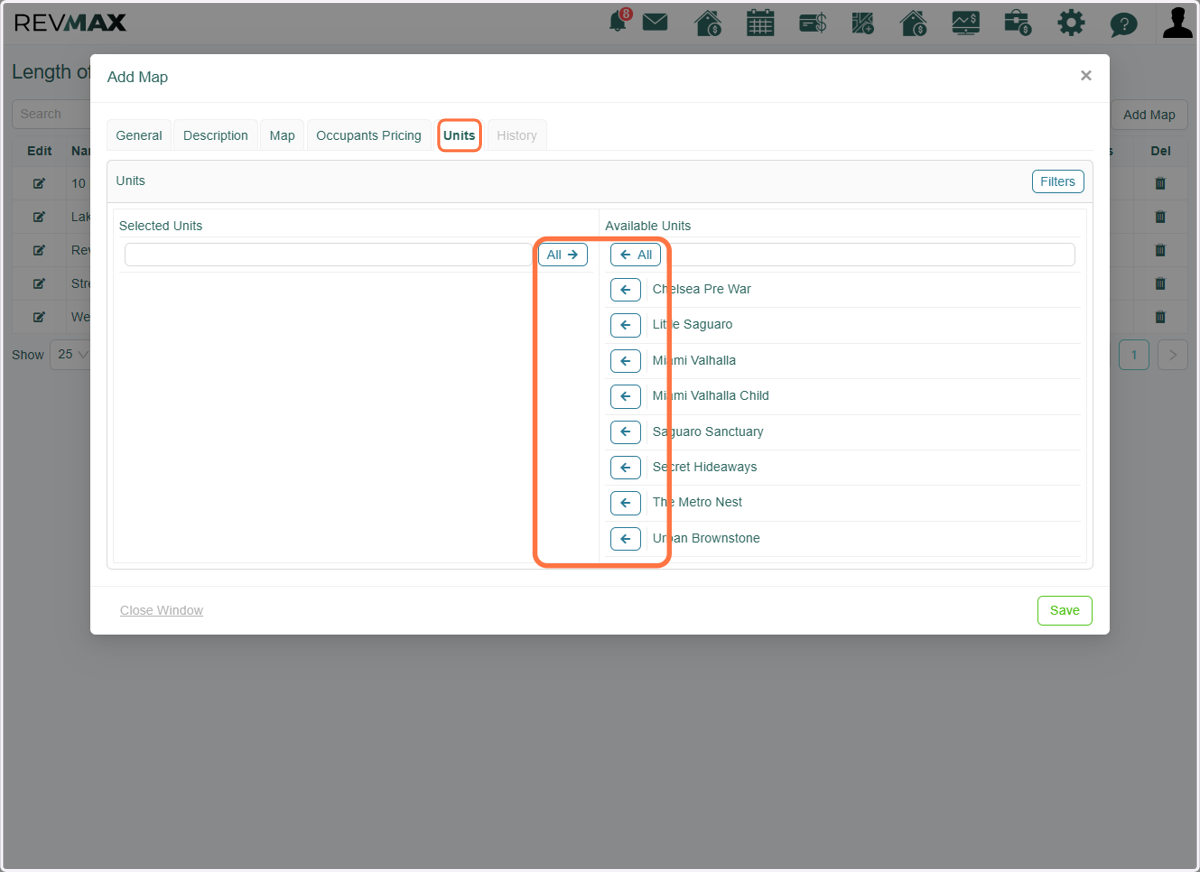Image resolution: width=1200 pixels, height=872 pixels.
Task: Click 'All →' to remove all selected units
Action: point(563,255)
